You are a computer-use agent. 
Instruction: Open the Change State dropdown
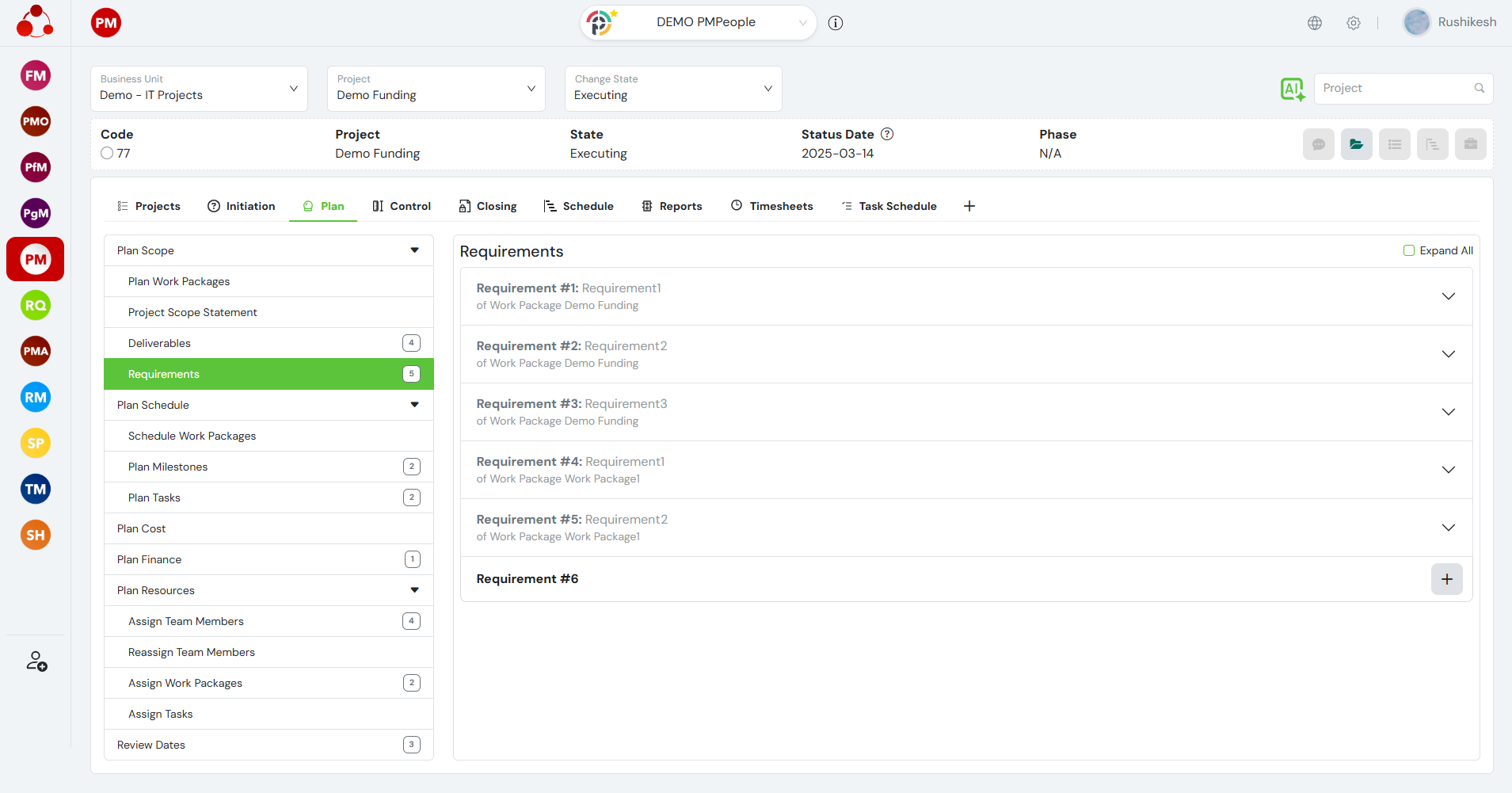tap(672, 89)
